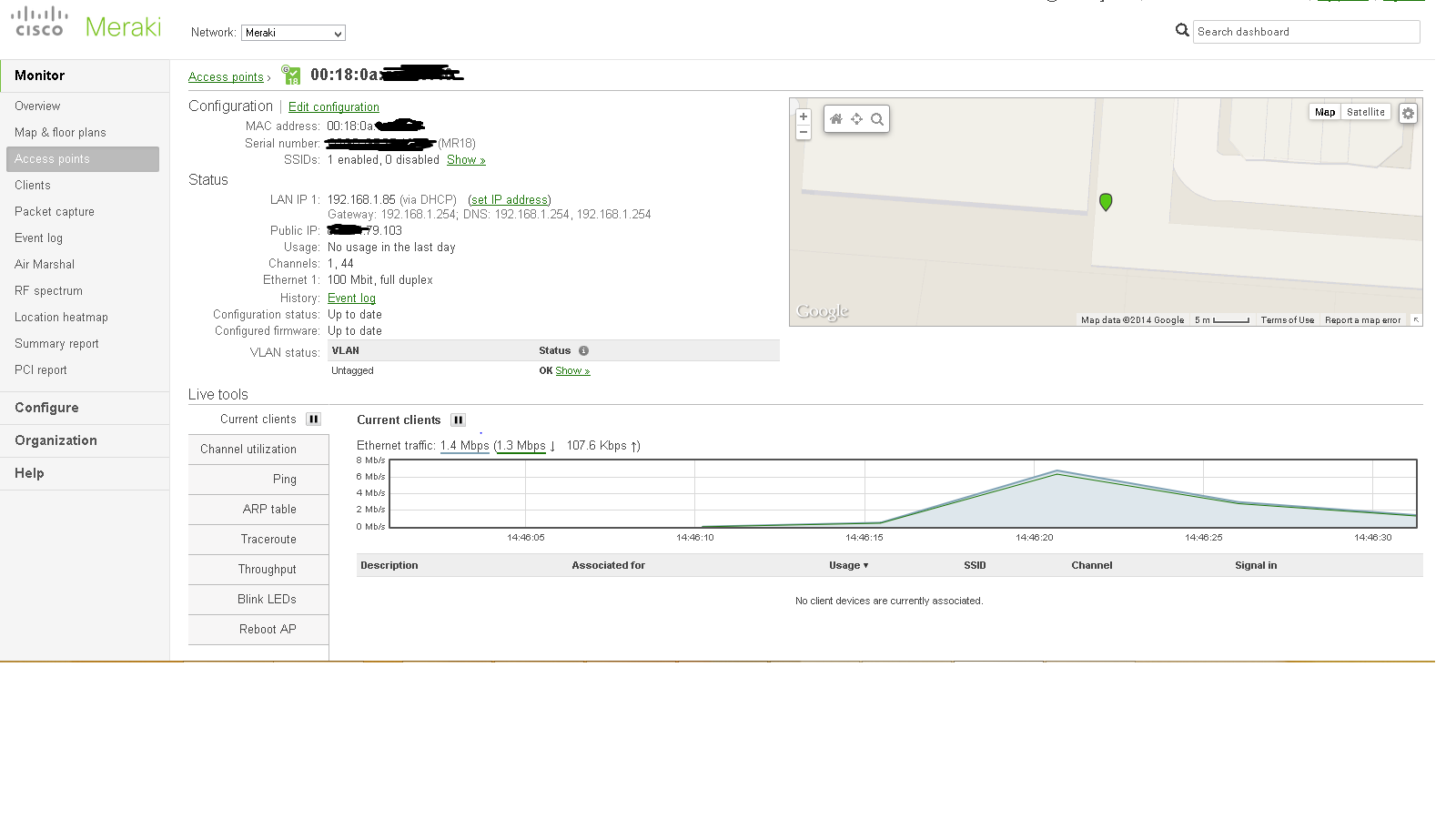1456x819 pixels.
Task: Click Channel column header
Action: tap(1092, 565)
